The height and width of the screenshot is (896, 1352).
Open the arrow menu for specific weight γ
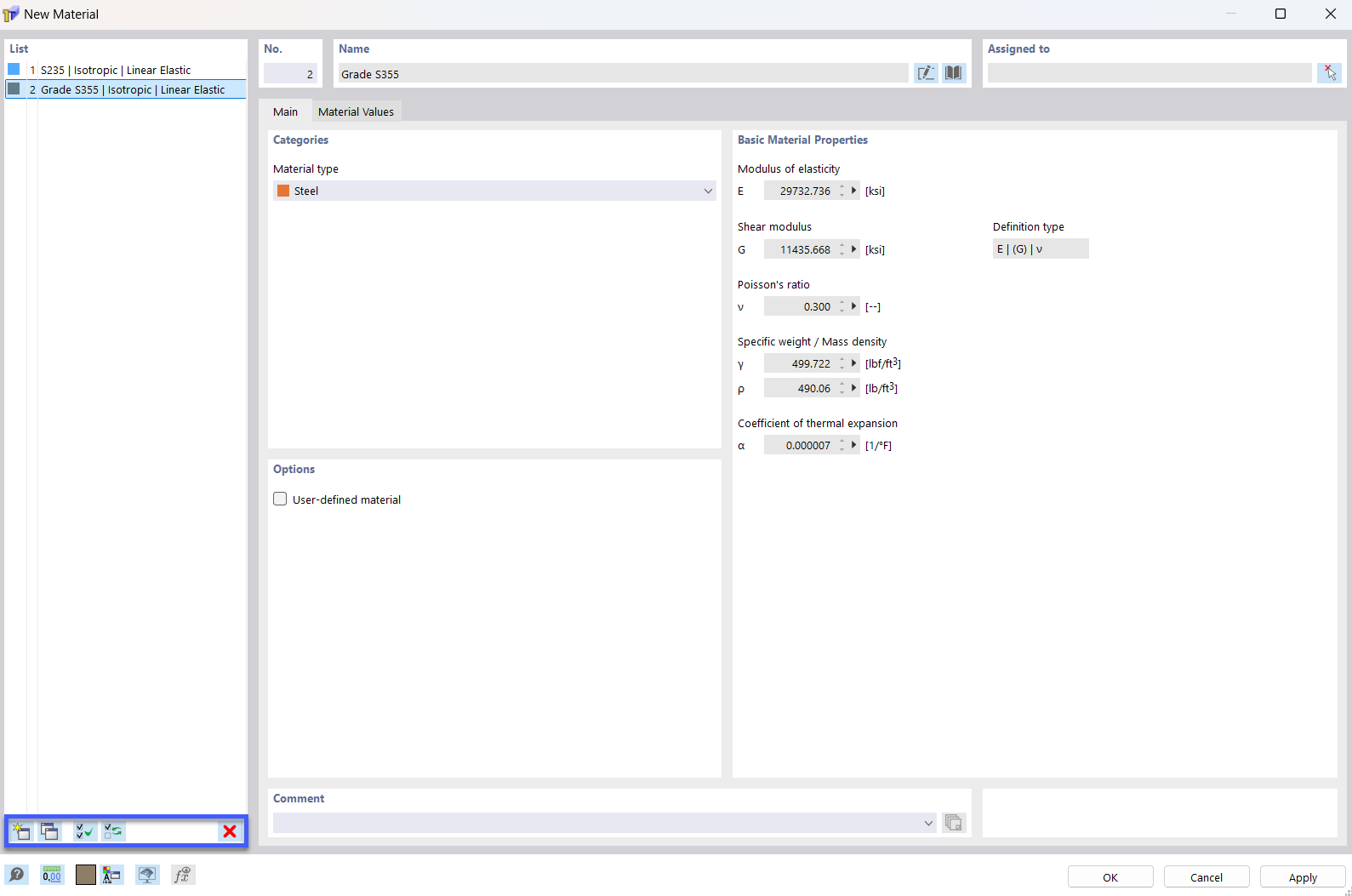point(854,363)
